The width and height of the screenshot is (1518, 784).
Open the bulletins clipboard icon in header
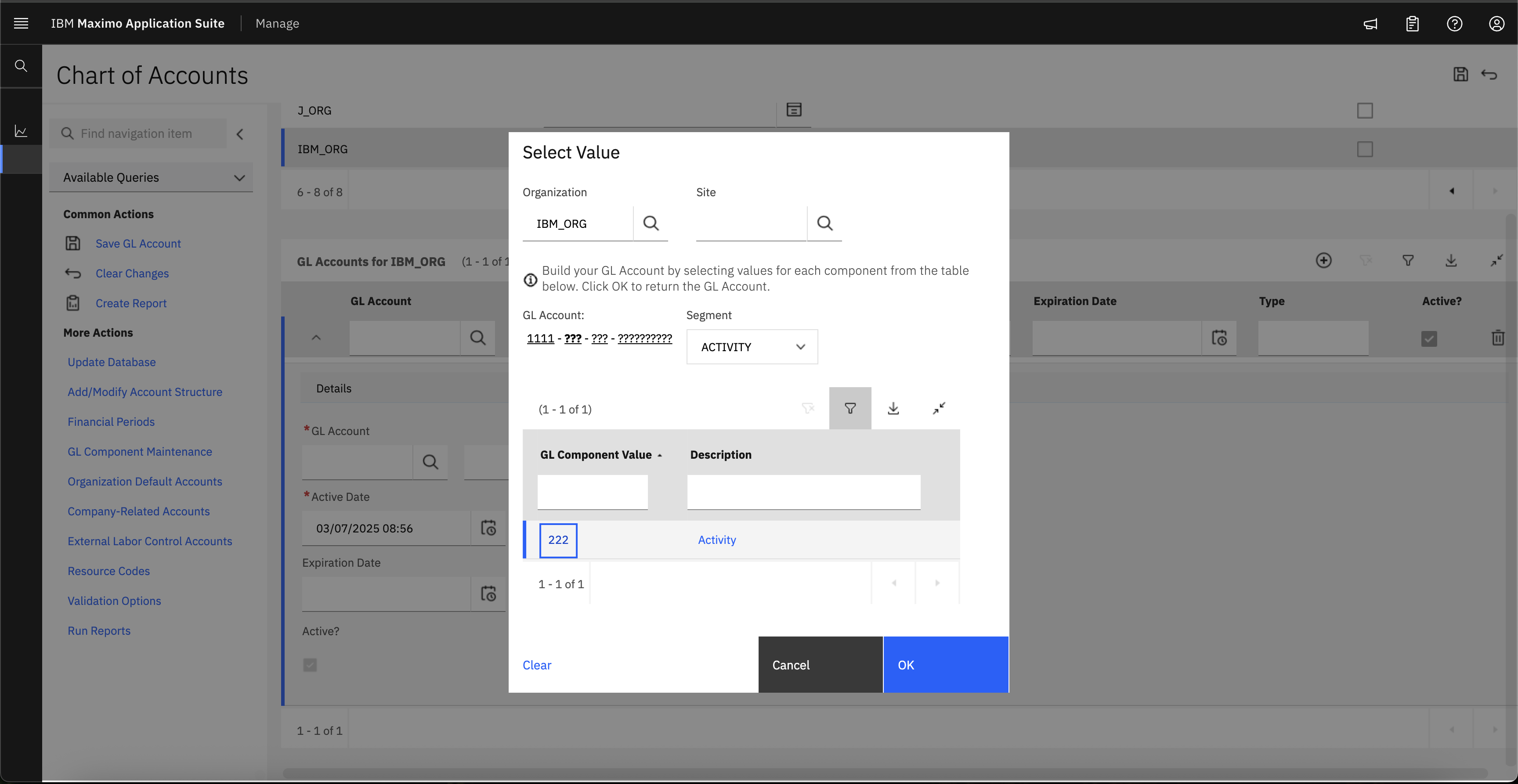pyautogui.click(x=1412, y=24)
